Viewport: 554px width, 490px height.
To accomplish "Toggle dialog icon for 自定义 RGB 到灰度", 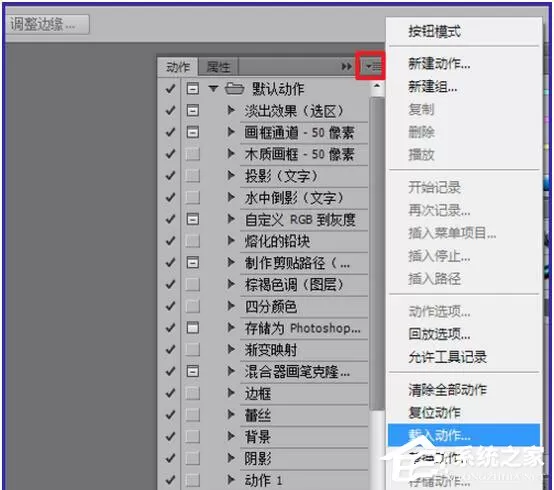I will [193, 219].
